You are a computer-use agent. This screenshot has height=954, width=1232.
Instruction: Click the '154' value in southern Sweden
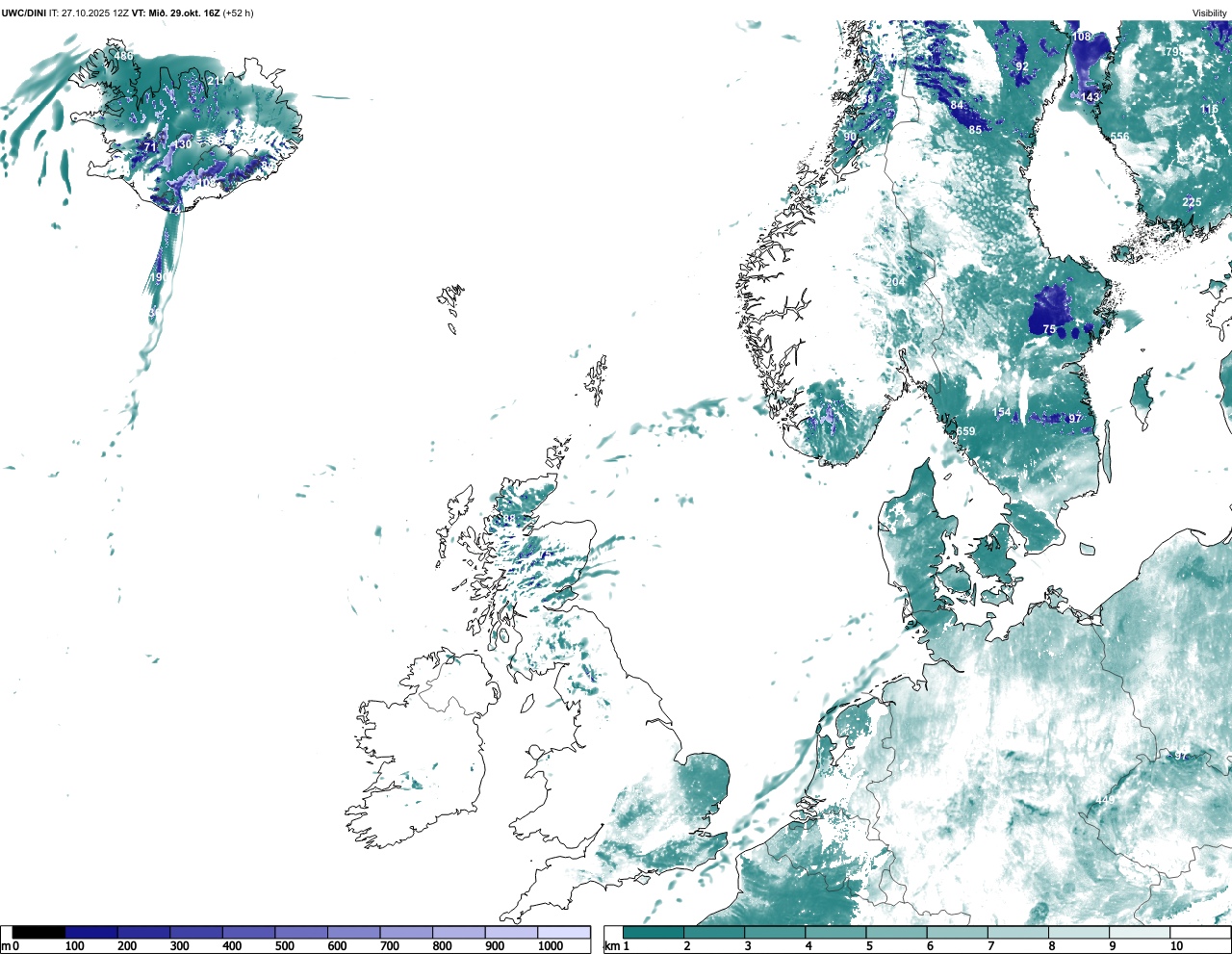point(1002,412)
